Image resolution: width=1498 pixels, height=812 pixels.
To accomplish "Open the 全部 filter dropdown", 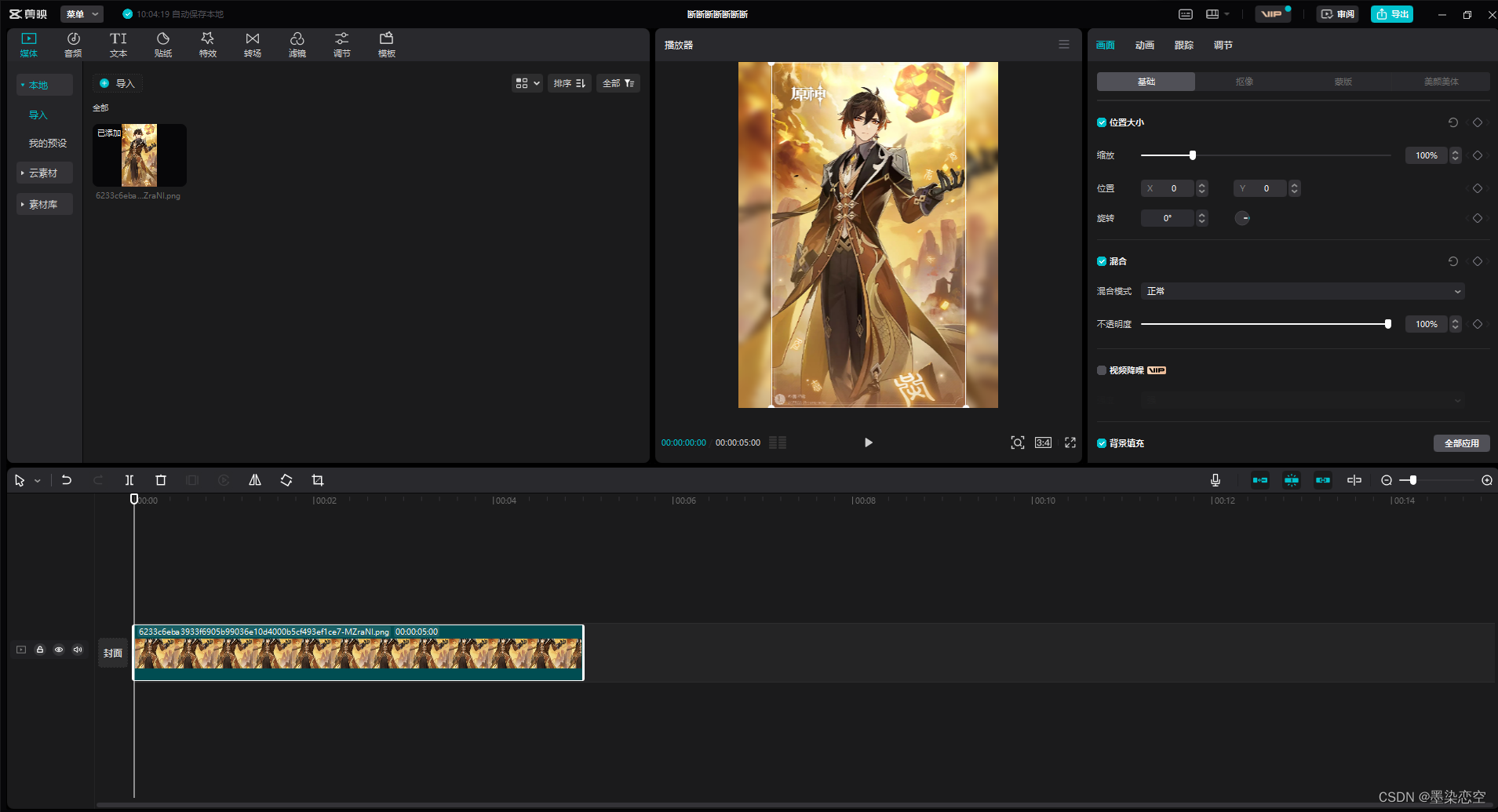I will (618, 83).
